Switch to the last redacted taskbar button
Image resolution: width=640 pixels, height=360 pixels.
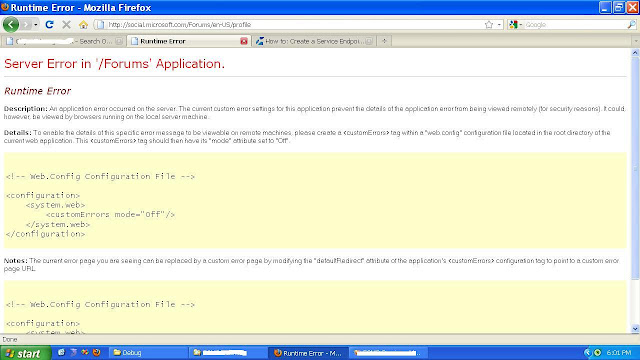(389, 353)
